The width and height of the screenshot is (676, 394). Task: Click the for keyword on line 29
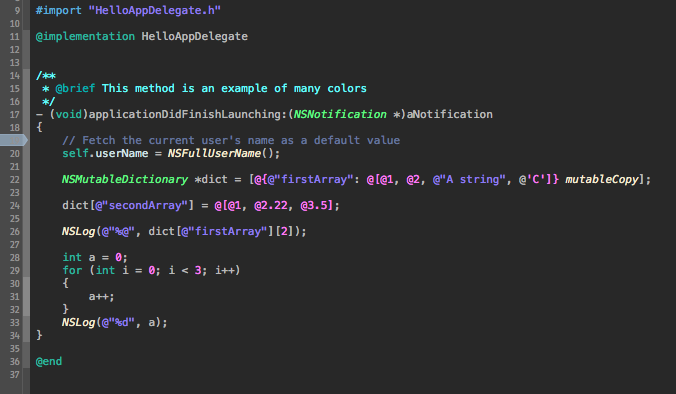tap(72, 271)
